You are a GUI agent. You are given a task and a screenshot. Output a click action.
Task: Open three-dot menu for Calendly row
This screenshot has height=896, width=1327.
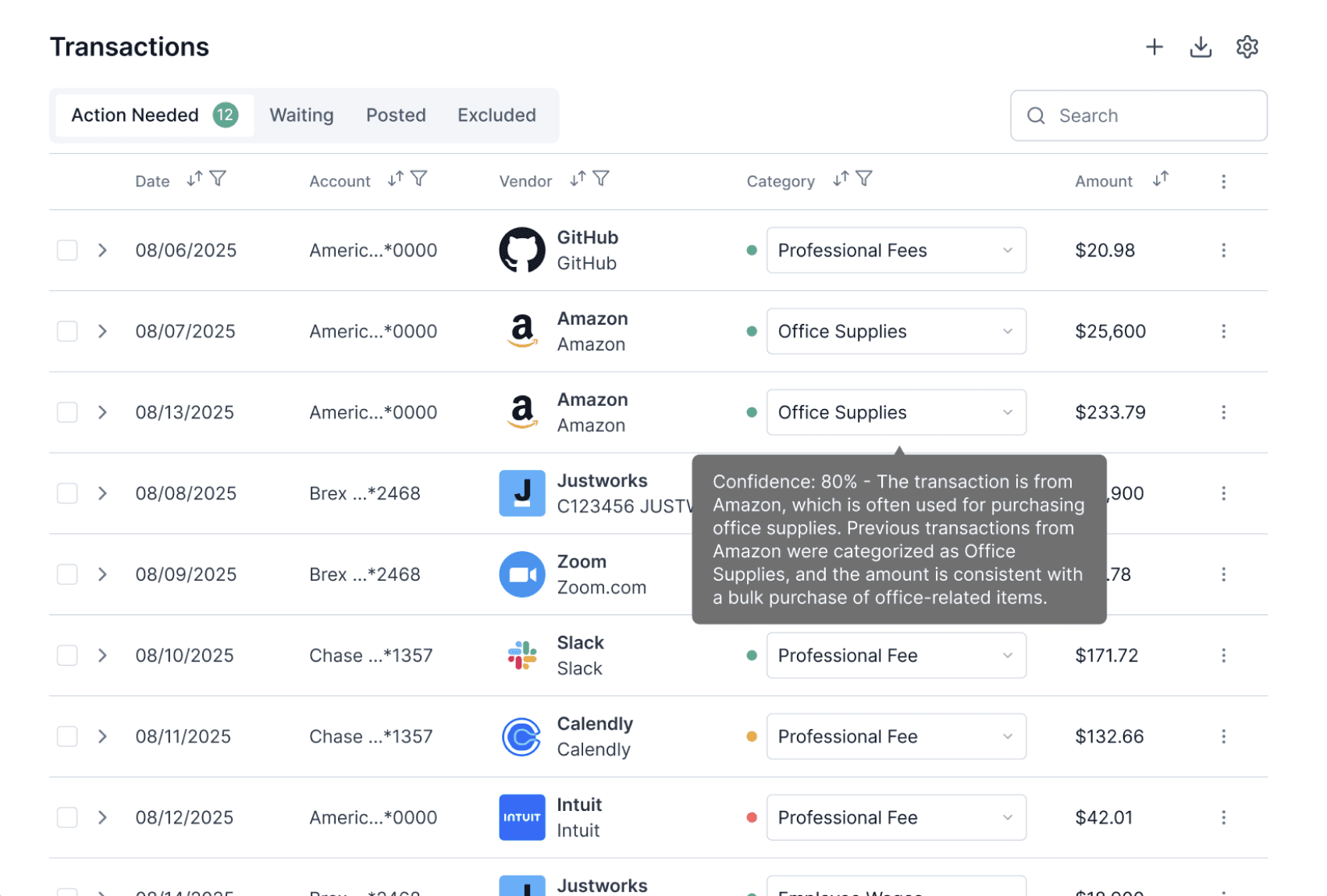point(1223,737)
